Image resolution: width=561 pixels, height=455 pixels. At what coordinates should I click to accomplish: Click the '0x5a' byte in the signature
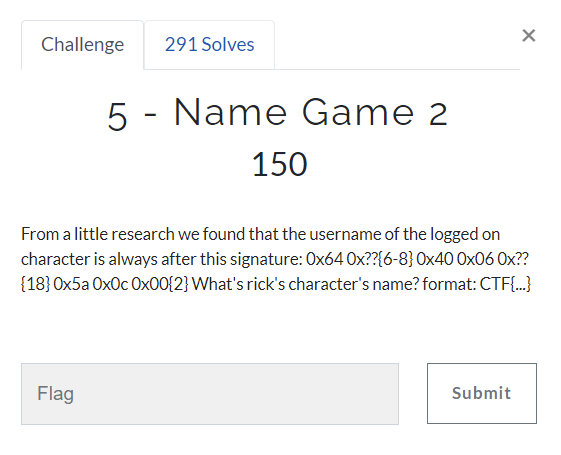click(71, 284)
